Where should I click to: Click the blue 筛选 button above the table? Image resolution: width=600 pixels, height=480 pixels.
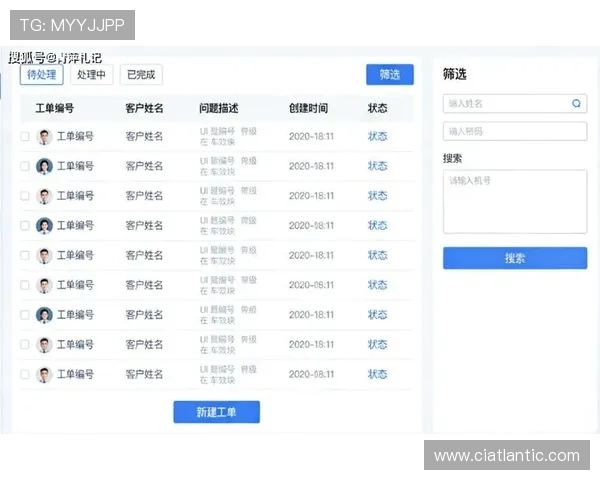390,75
